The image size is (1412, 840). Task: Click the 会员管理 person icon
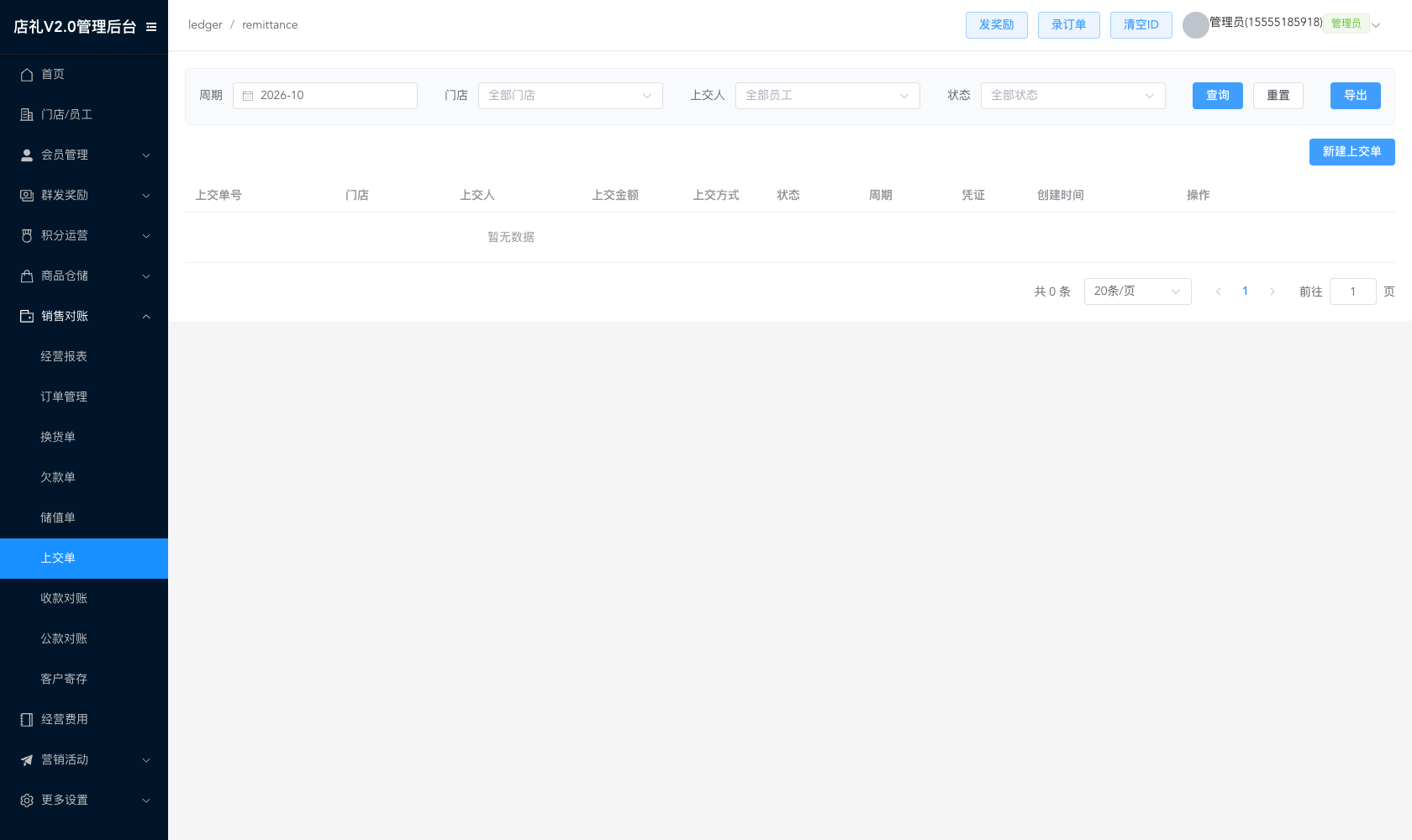point(27,155)
